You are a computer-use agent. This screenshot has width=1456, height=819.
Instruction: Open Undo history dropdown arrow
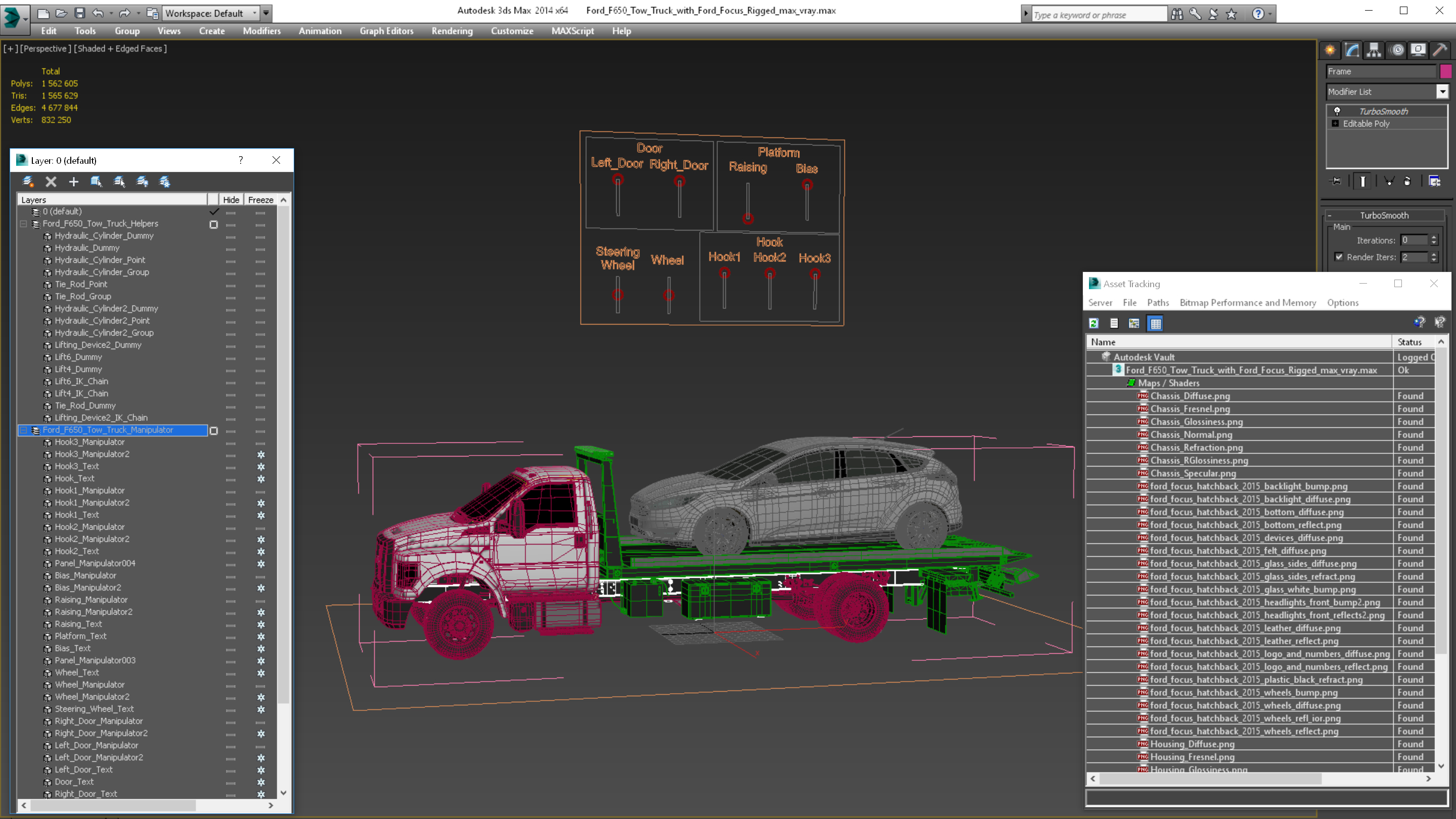pyautogui.click(x=111, y=13)
